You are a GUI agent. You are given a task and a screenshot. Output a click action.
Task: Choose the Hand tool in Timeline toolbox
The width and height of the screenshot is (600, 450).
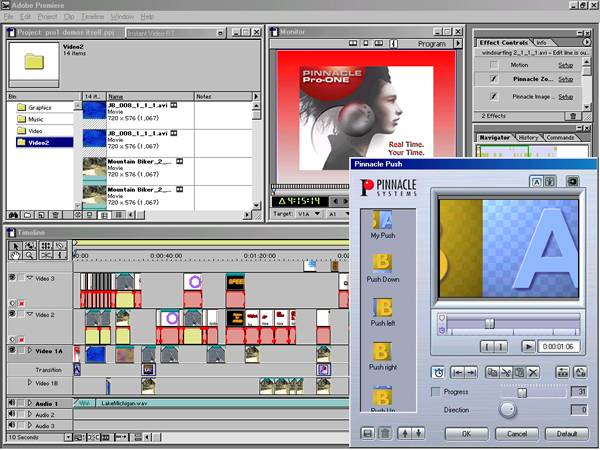pos(15,255)
